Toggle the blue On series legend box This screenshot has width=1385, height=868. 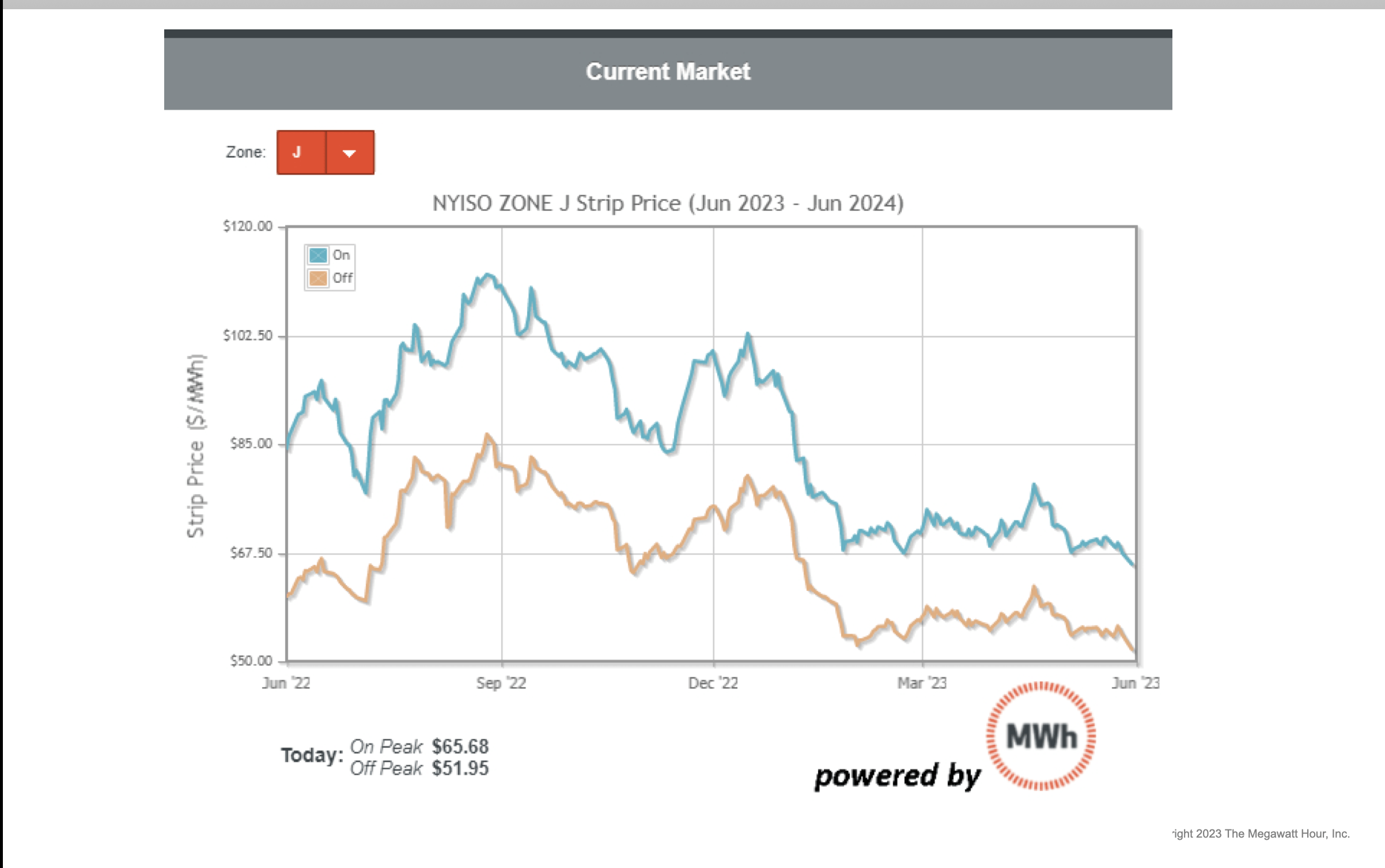(318, 255)
